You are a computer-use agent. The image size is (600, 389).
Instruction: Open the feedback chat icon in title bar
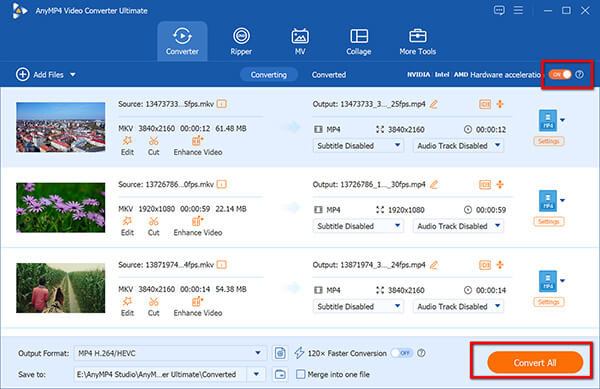[x=499, y=10]
